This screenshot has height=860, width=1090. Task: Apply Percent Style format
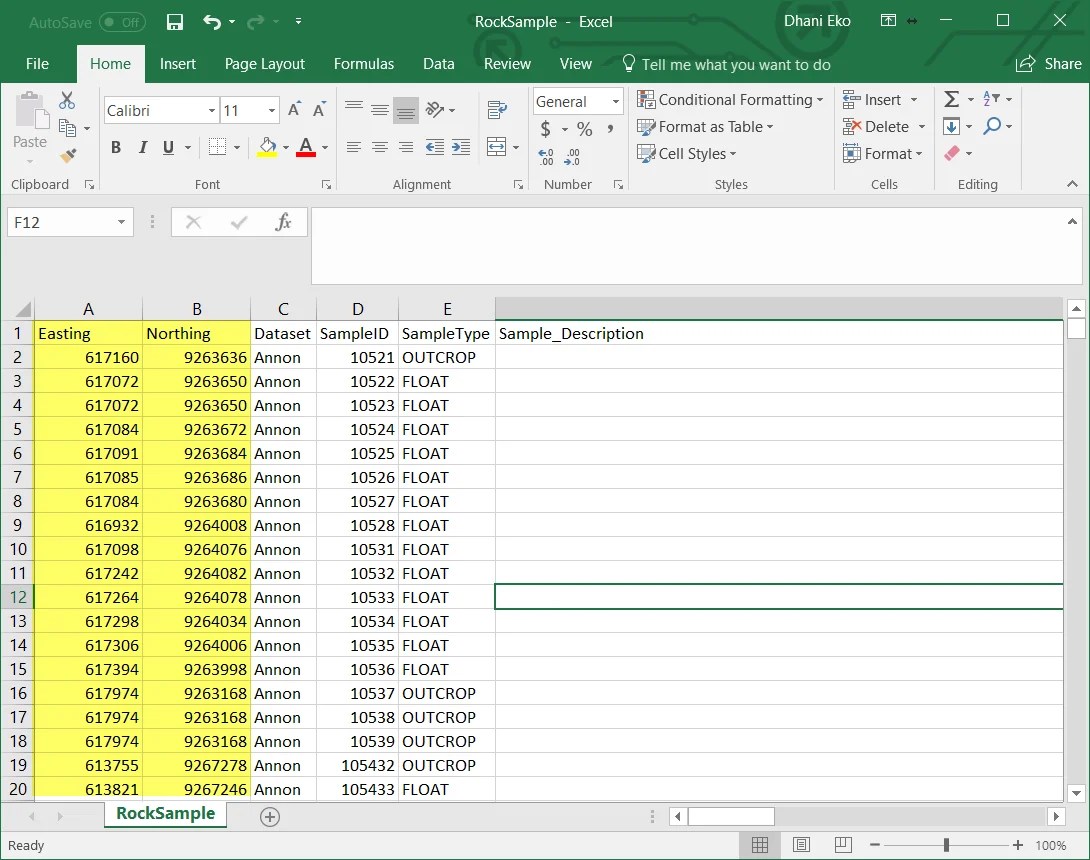pyautogui.click(x=585, y=129)
